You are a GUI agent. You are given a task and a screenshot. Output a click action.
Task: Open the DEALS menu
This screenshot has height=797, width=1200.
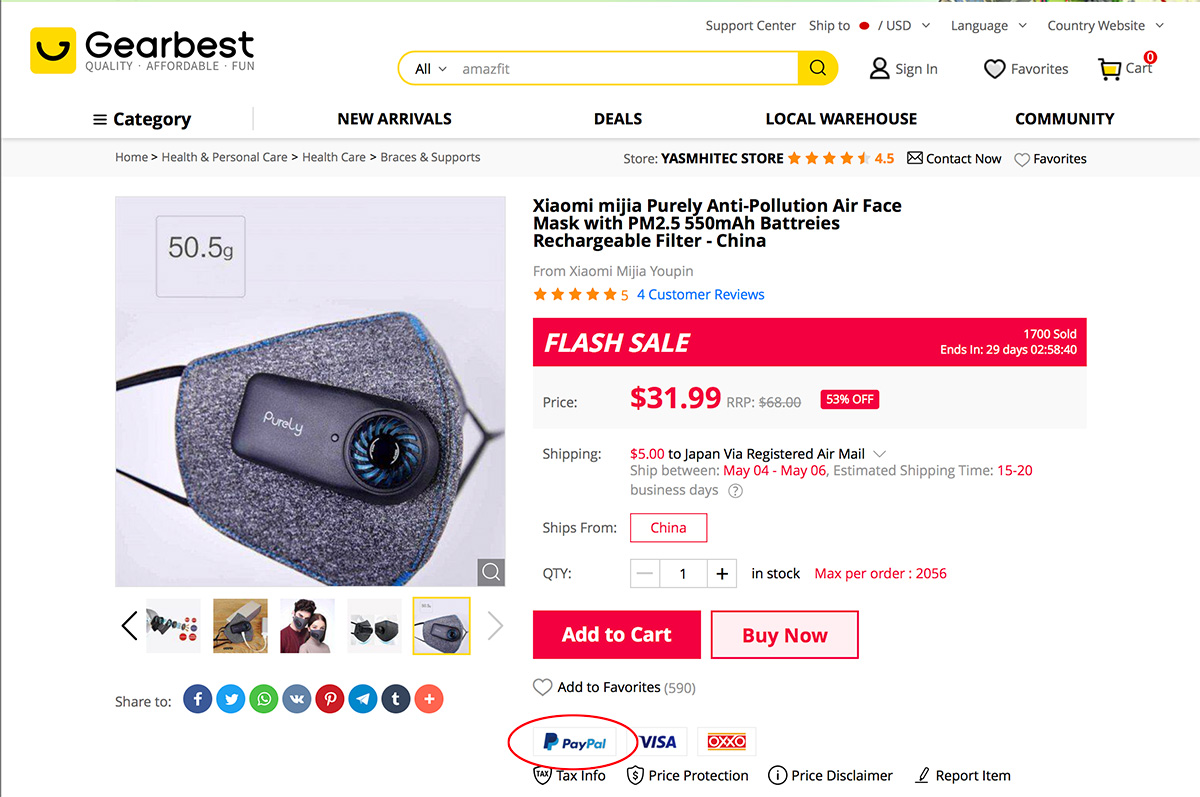coord(618,119)
